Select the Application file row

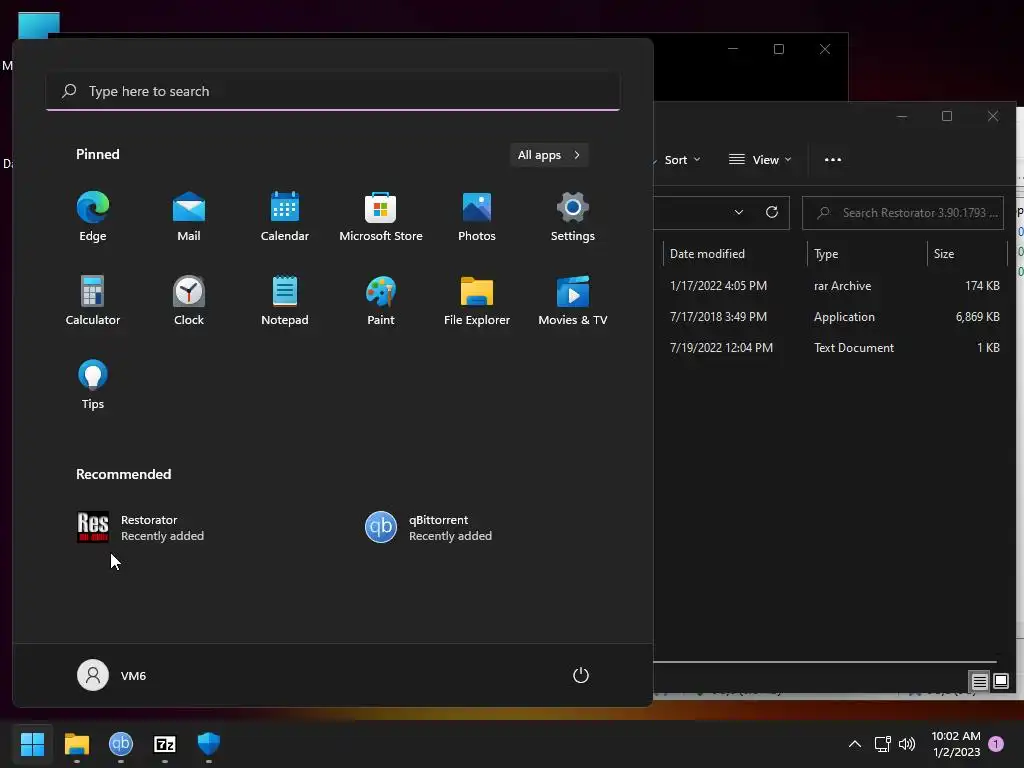click(831, 317)
